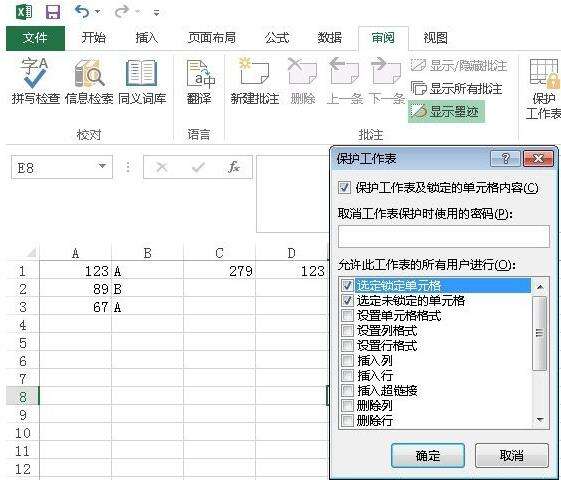The height and width of the screenshot is (480, 561).
Task: Confirm with the 确定 button
Action: (428, 455)
